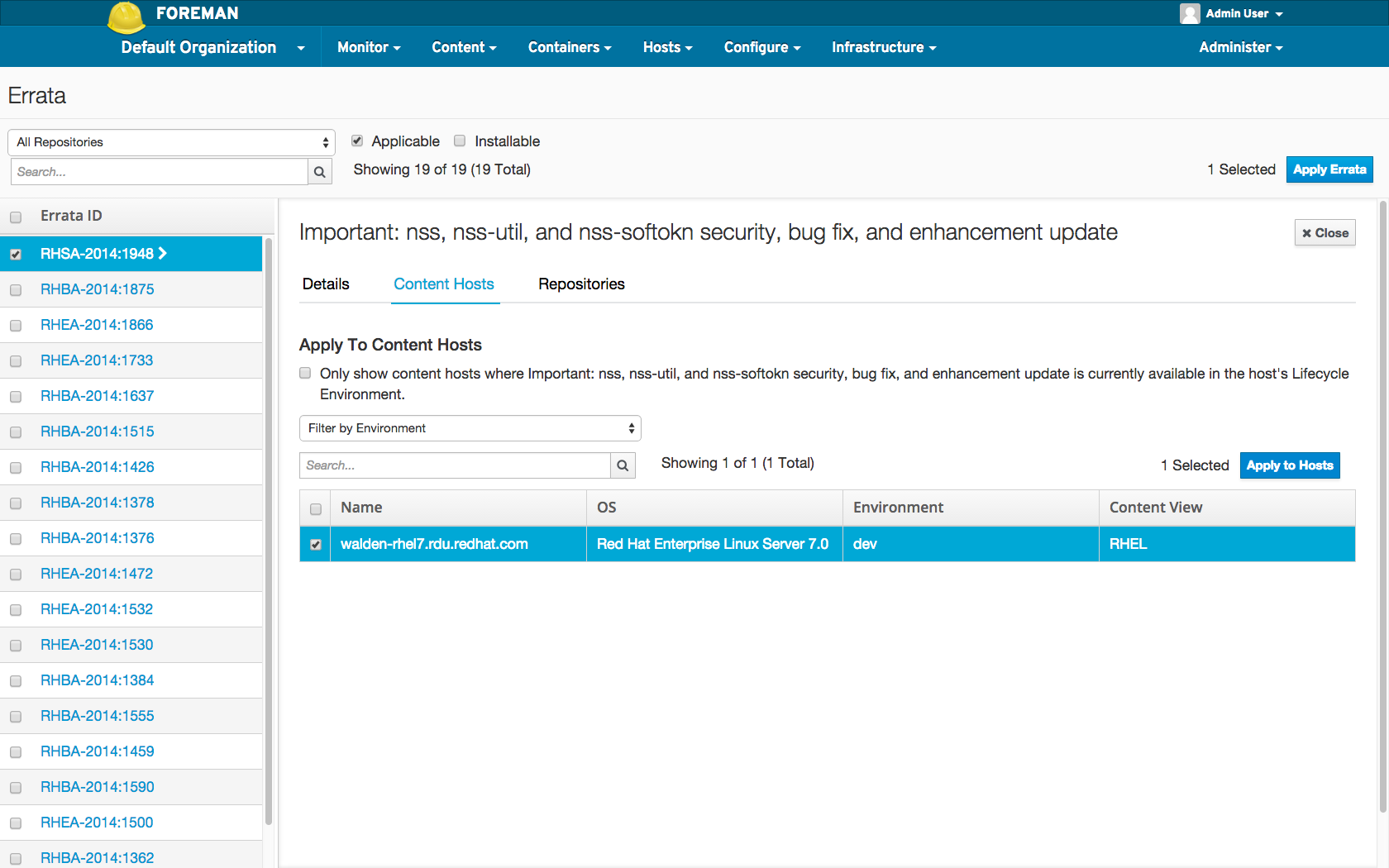This screenshot has height=868, width=1389.
Task: Click the Apply Errata button
Action: pyautogui.click(x=1329, y=169)
